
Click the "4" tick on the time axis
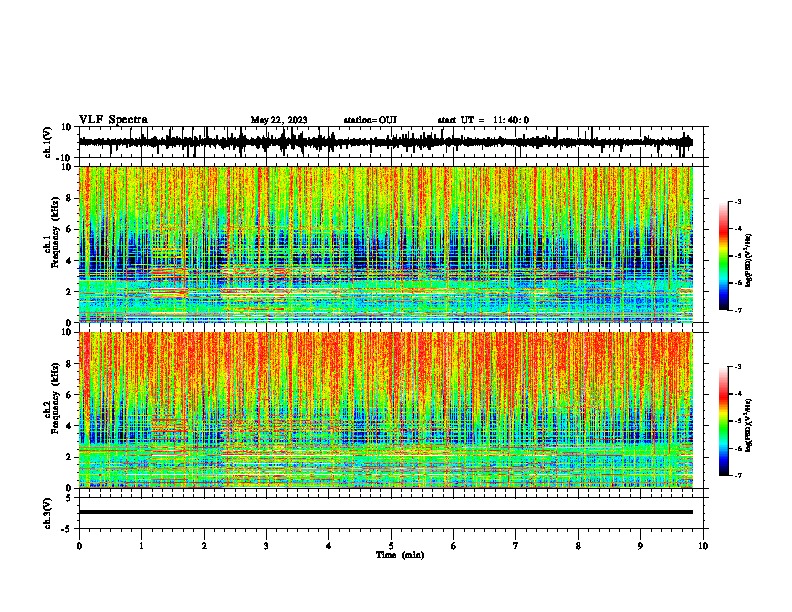329,546
